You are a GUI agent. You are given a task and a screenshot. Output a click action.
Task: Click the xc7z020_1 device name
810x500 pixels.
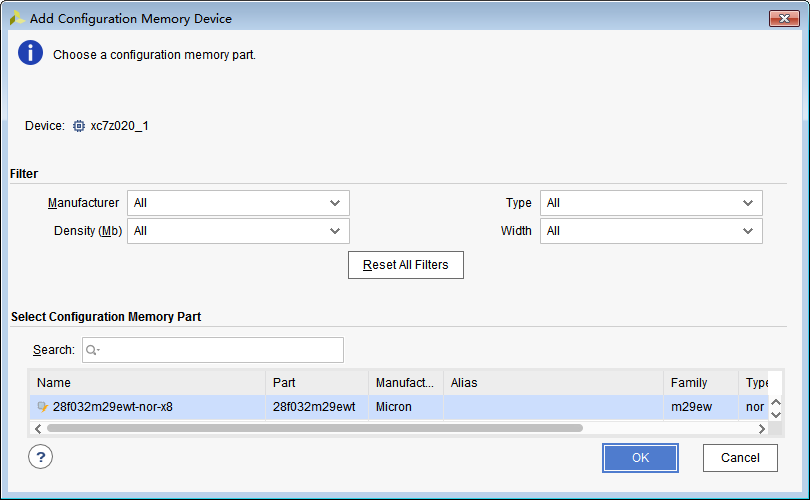[119, 126]
